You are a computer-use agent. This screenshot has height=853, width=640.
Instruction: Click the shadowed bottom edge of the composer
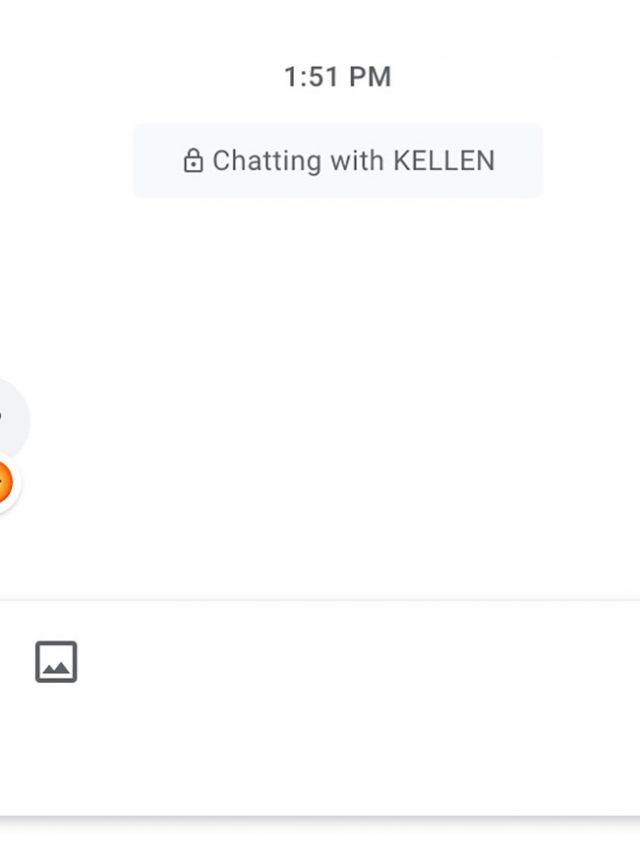pyautogui.click(x=320, y=816)
